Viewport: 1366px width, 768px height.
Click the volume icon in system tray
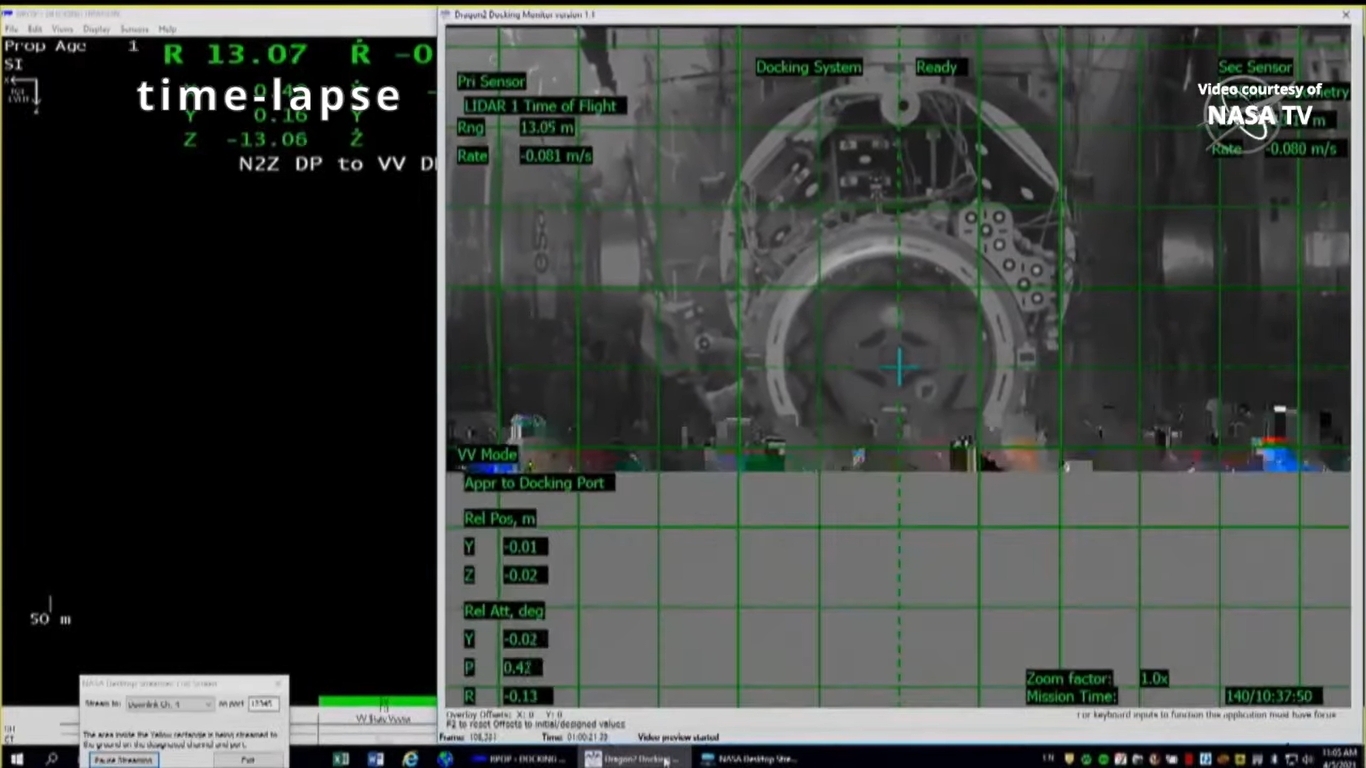(x=1306, y=759)
